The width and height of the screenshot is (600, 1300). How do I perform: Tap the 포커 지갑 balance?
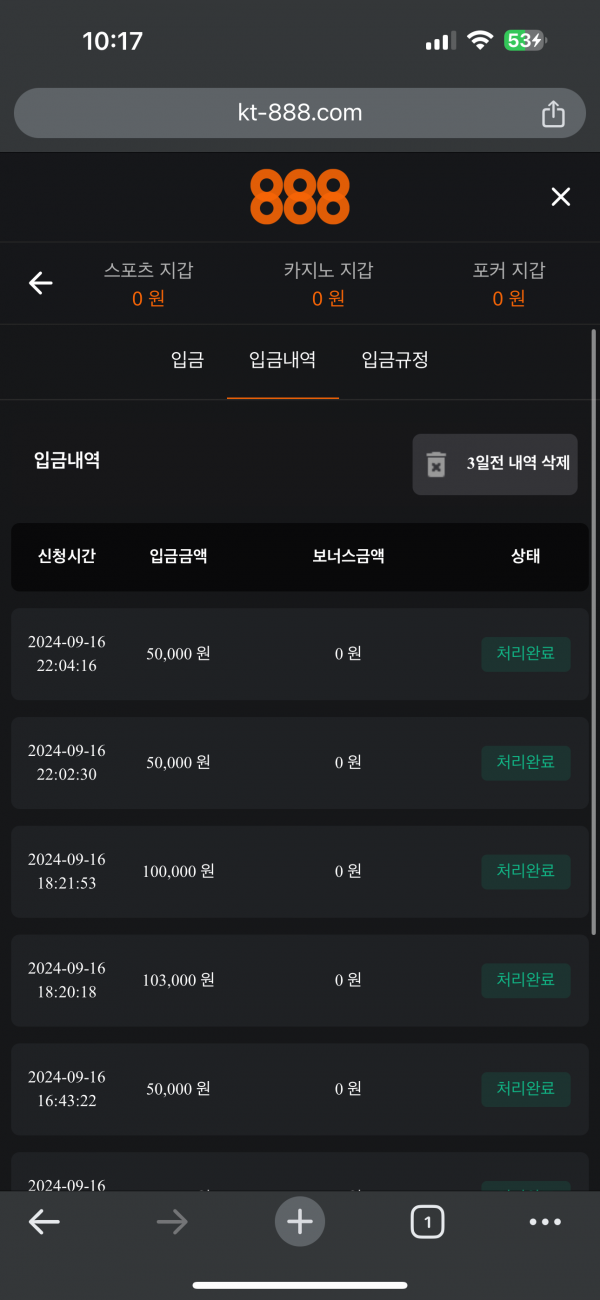[509, 298]
